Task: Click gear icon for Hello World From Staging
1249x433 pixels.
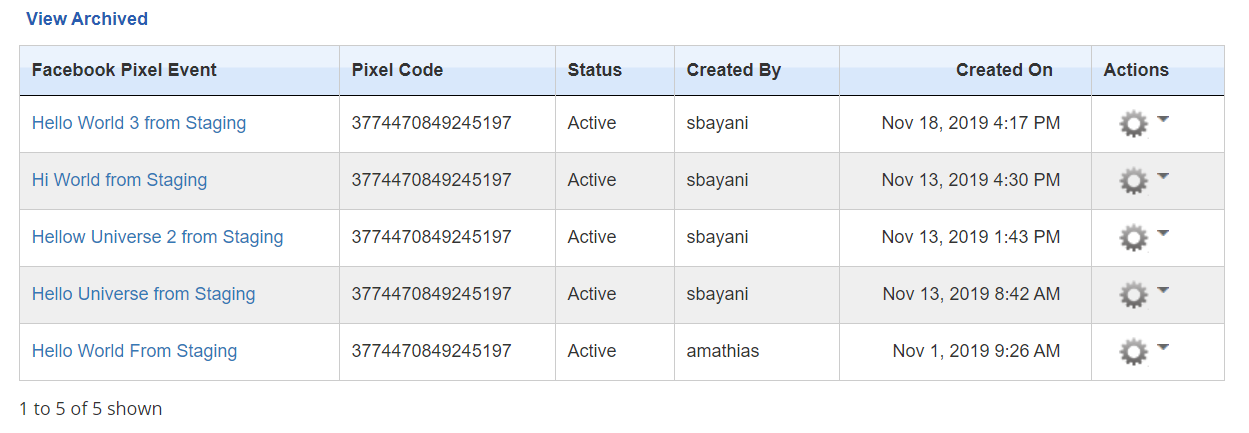Action: pyautogui.click(x=1133, y=352)
